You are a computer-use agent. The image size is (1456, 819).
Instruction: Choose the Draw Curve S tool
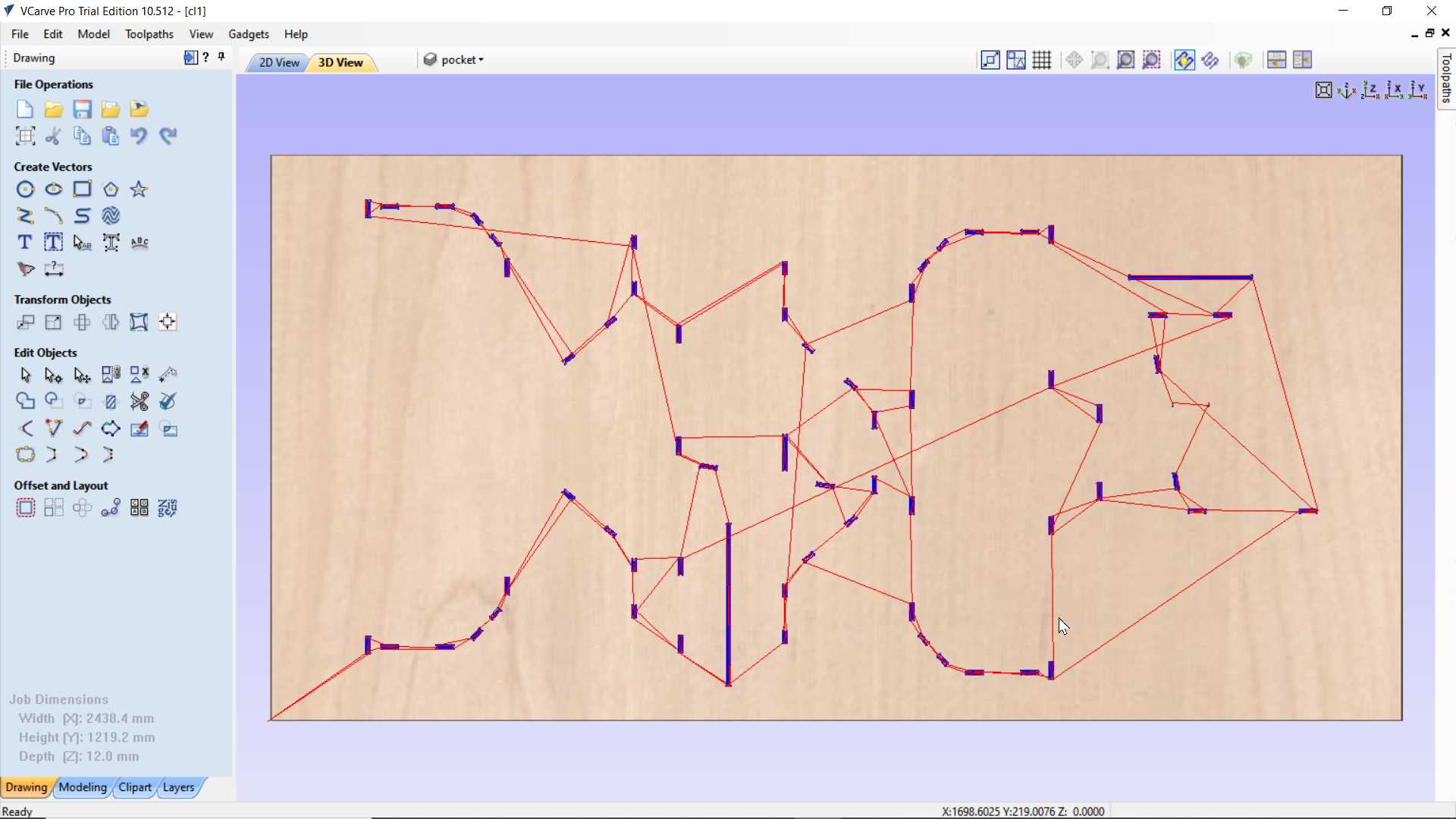pos(82,216)
